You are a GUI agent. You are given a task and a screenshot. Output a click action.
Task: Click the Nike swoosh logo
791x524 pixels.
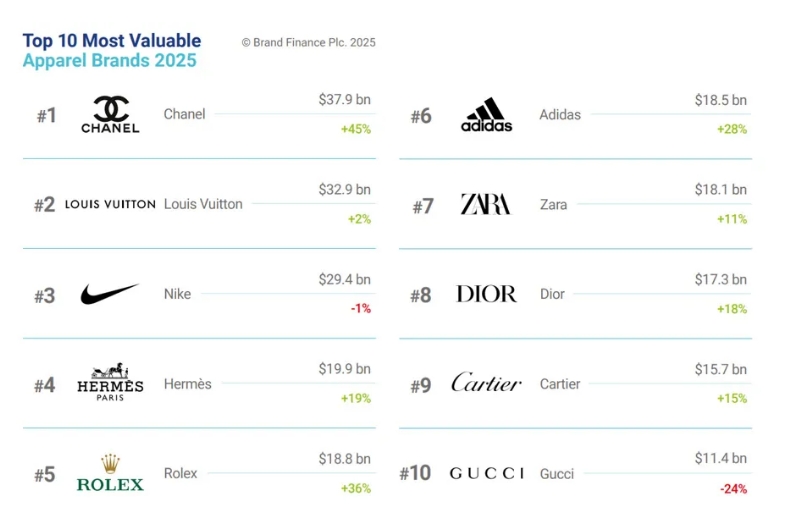[x=110, y=294]
